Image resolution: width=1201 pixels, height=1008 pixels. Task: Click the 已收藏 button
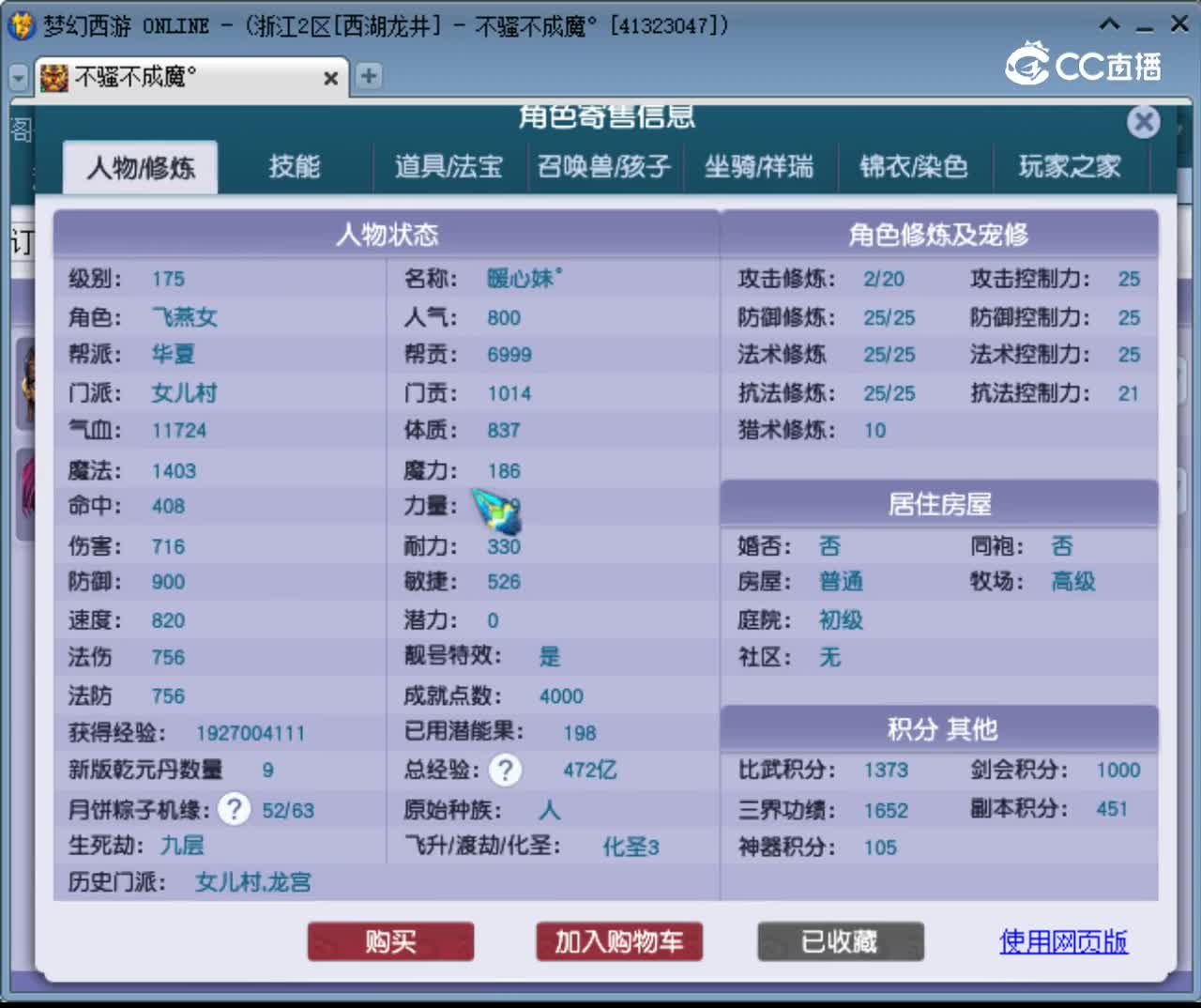click(x=841, y=941)
